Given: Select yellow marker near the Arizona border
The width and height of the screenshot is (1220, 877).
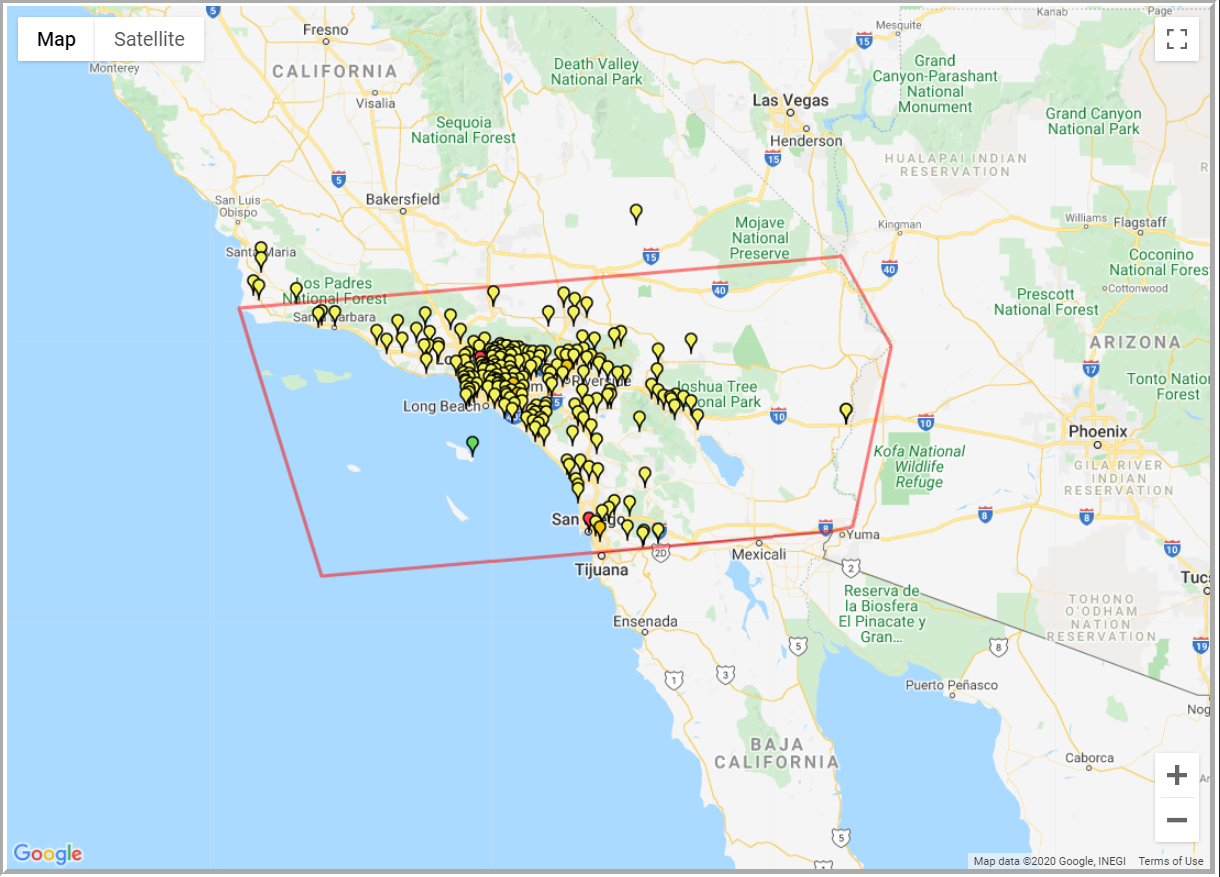Looking at the screenshot, I should pos(846,411).
